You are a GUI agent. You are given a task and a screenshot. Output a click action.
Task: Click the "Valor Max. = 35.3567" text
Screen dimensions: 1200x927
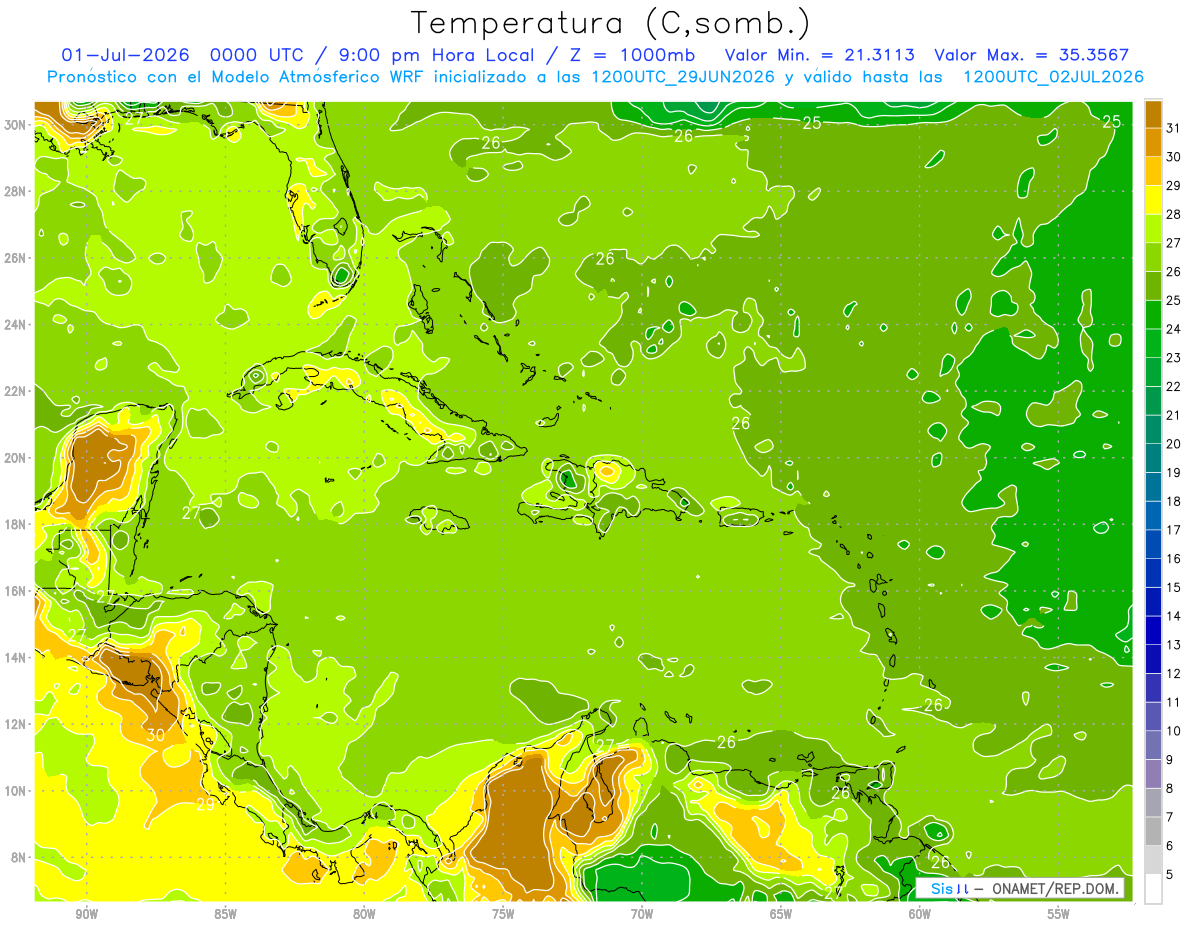(1032, 55)
